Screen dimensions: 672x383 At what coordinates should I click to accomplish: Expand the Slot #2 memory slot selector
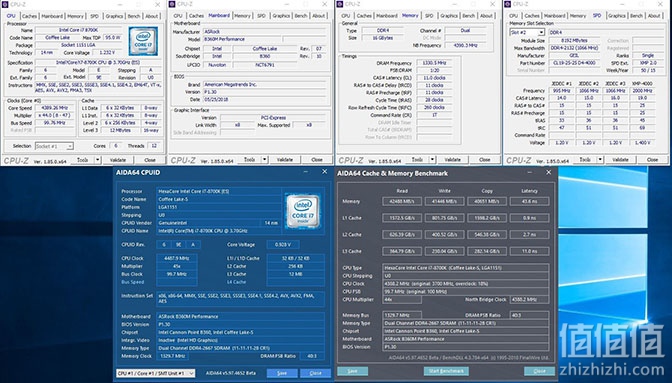point(541,33)
